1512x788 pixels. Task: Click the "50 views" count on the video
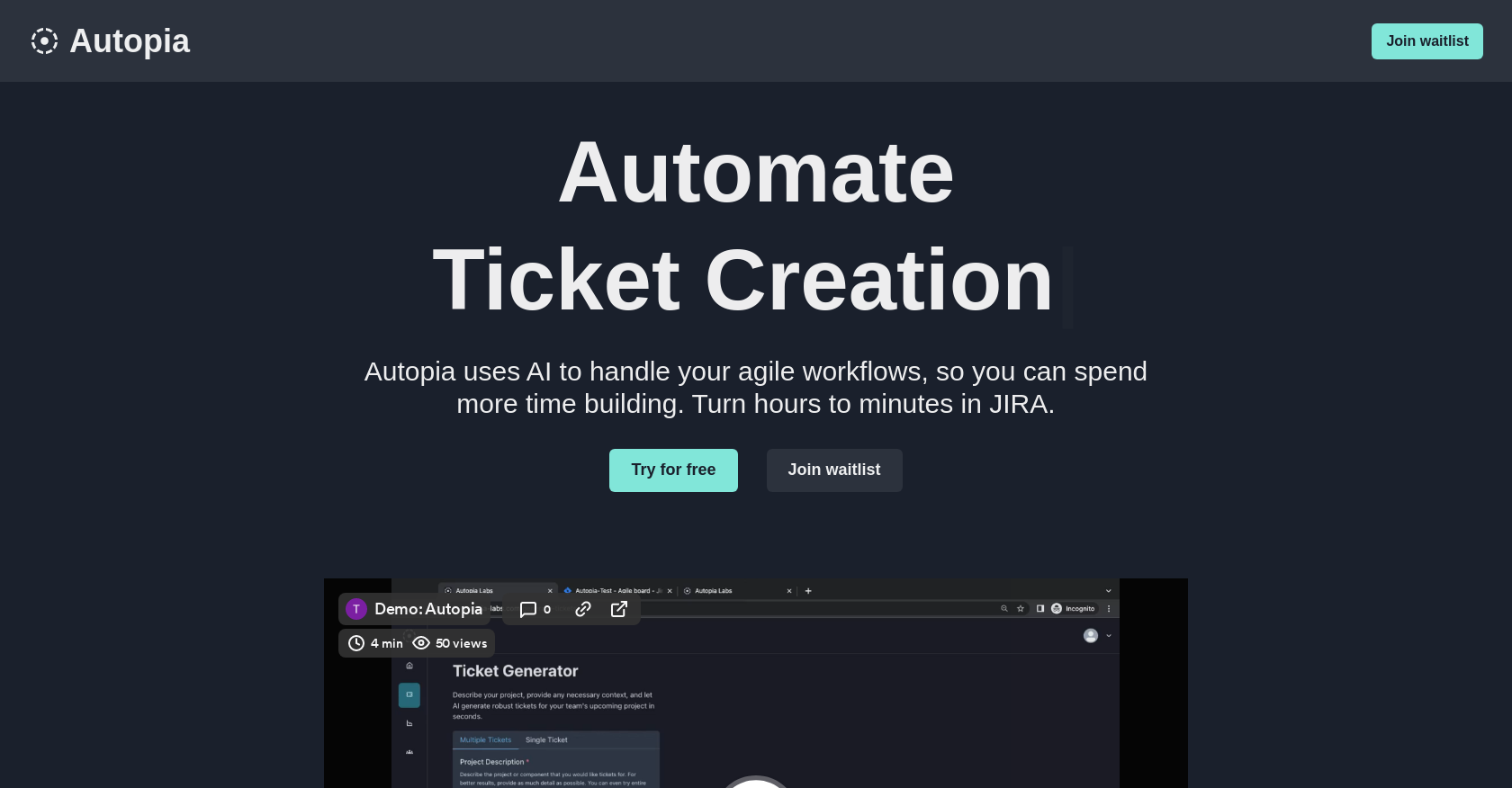click(461, 643)
